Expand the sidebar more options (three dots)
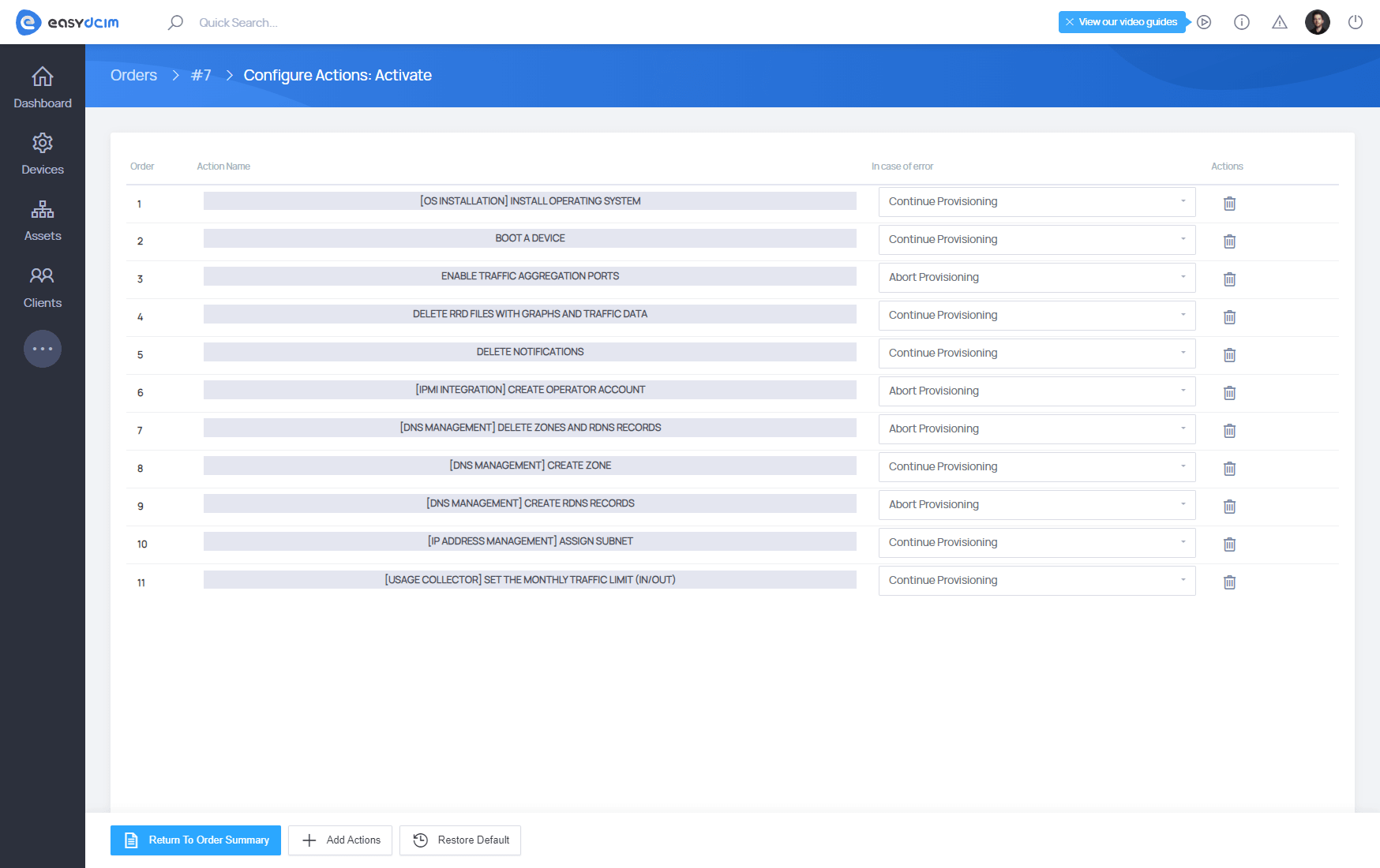Screen dimensions: 1380x868 pyautogui.click(x=43, y=349)
